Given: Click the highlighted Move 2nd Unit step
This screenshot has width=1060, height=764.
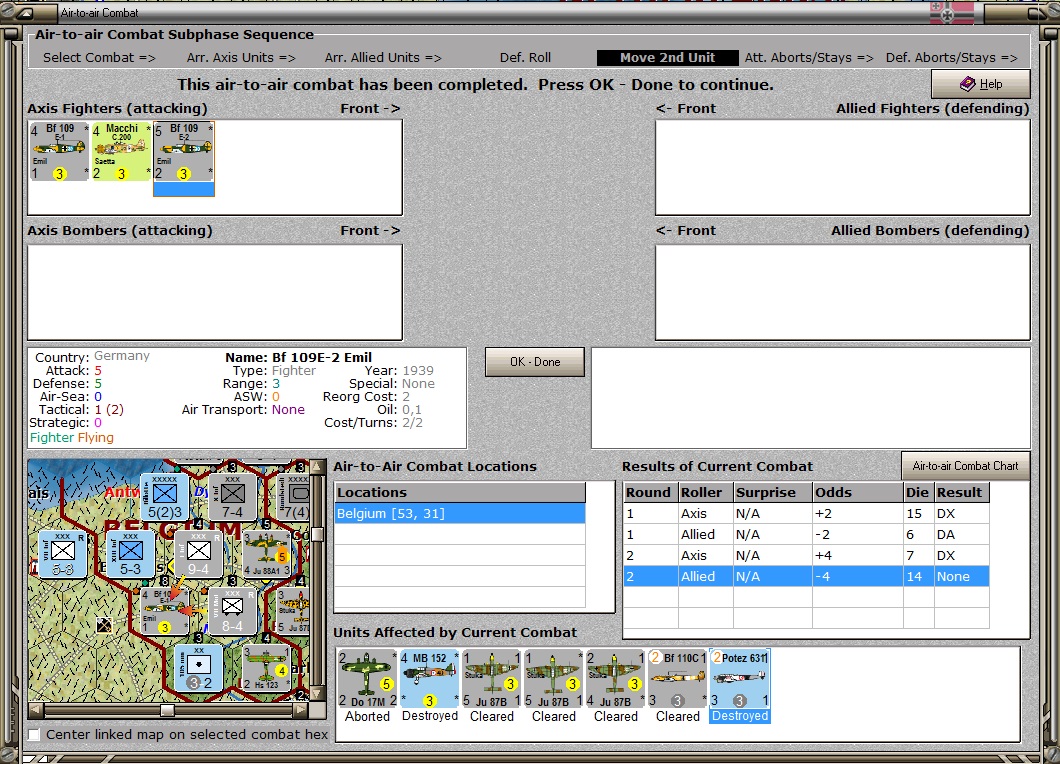Looking at the screenshot, I should 667,57.
